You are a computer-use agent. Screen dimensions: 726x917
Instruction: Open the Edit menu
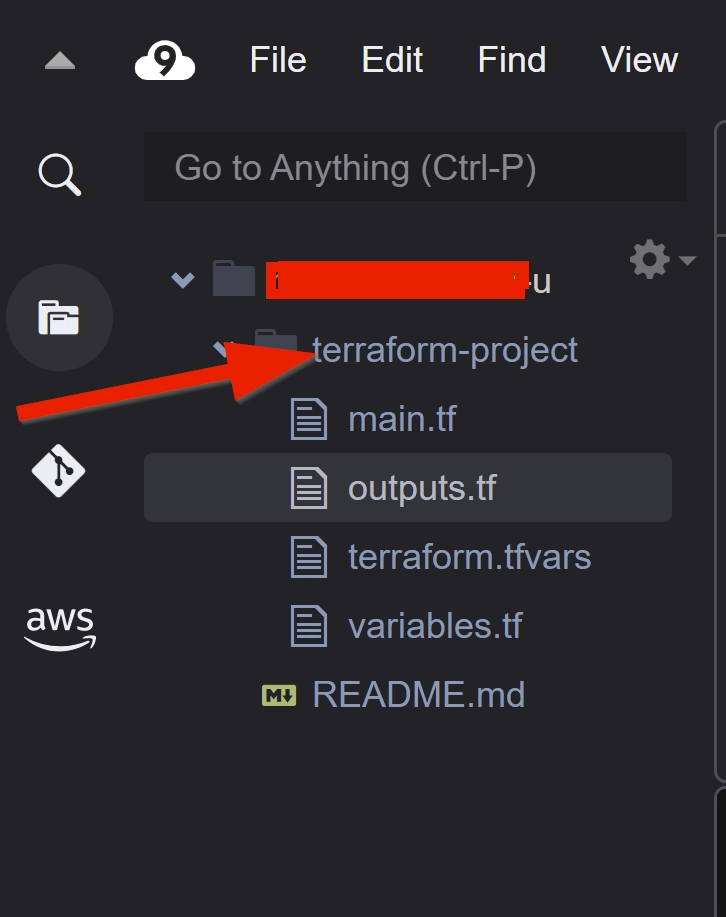pyautogui.click(x=392, y=60)
